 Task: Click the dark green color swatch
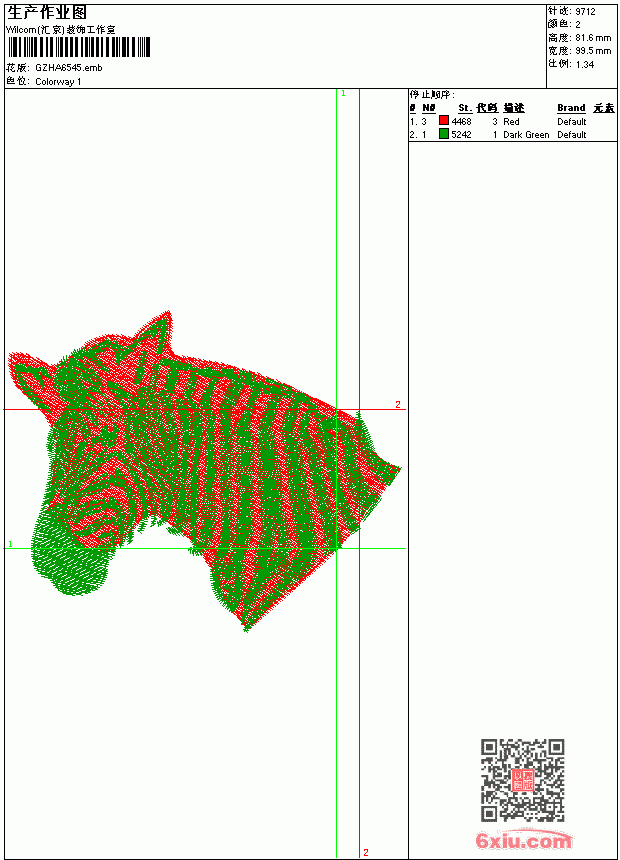pyautogui.click(x=444, y=134)
